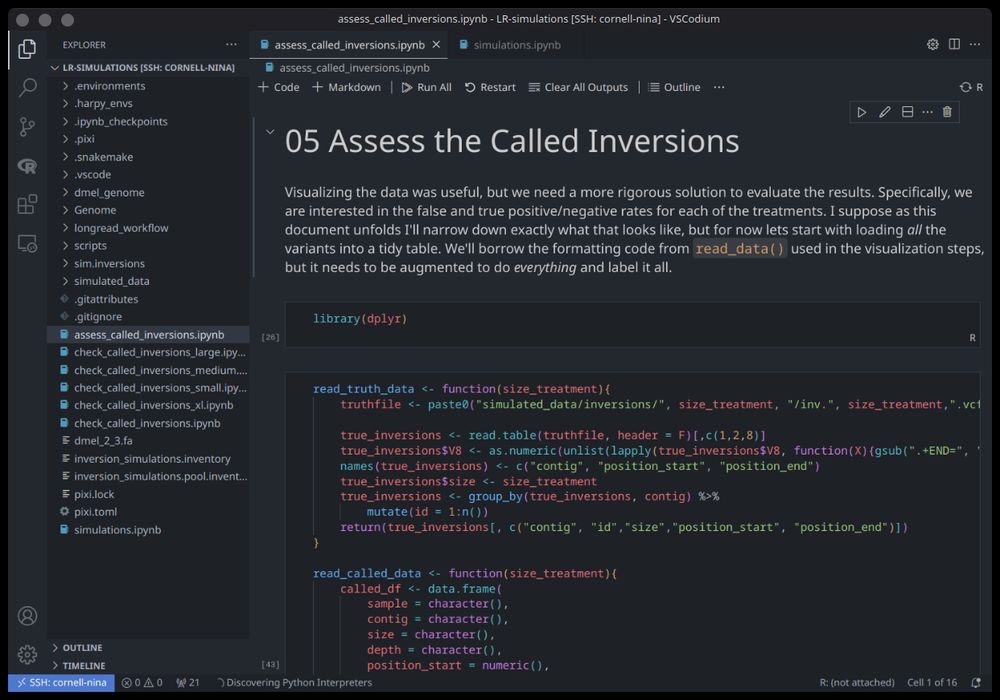
Task: Open the notifications bell in the status bar
Action: pyautogui.click(x=976, y=683)
